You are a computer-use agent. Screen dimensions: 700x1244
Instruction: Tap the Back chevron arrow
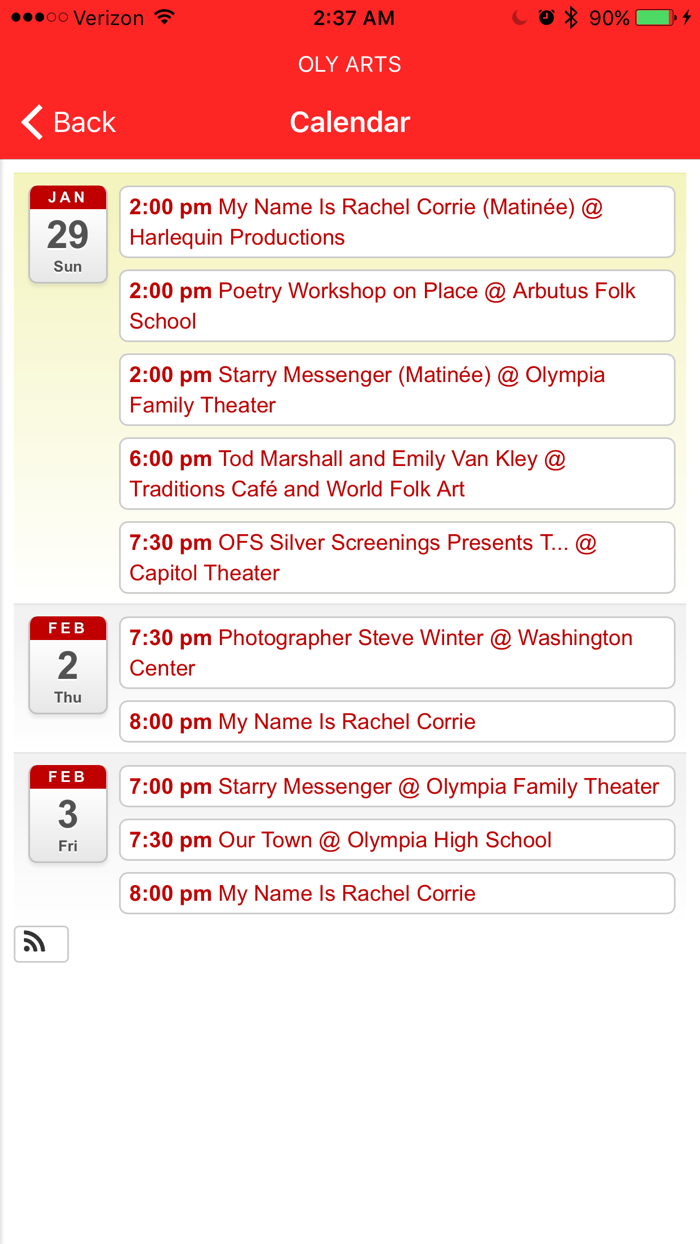click(32, 122)
